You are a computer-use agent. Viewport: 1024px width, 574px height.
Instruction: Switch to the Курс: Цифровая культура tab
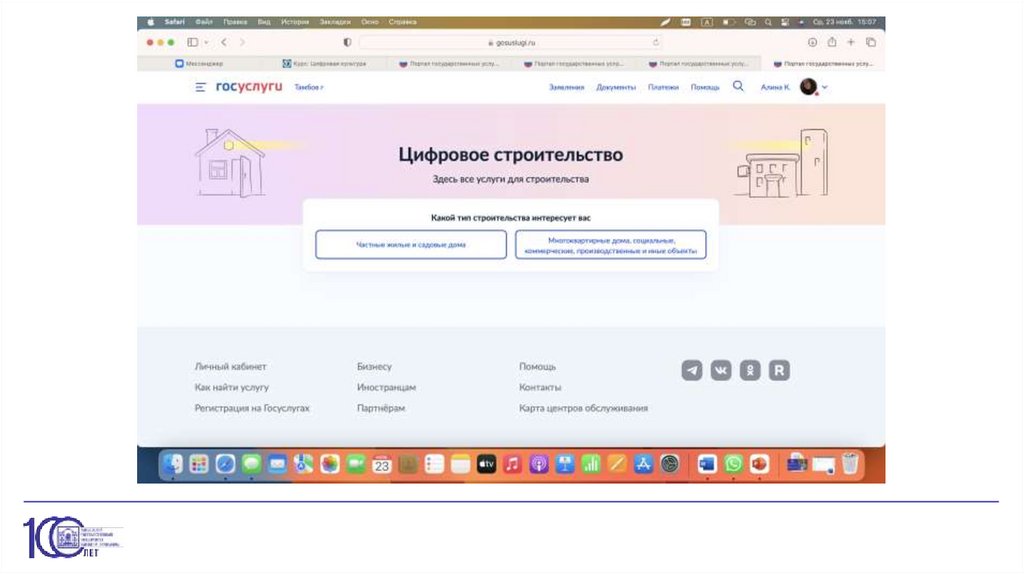pos(325,63)
